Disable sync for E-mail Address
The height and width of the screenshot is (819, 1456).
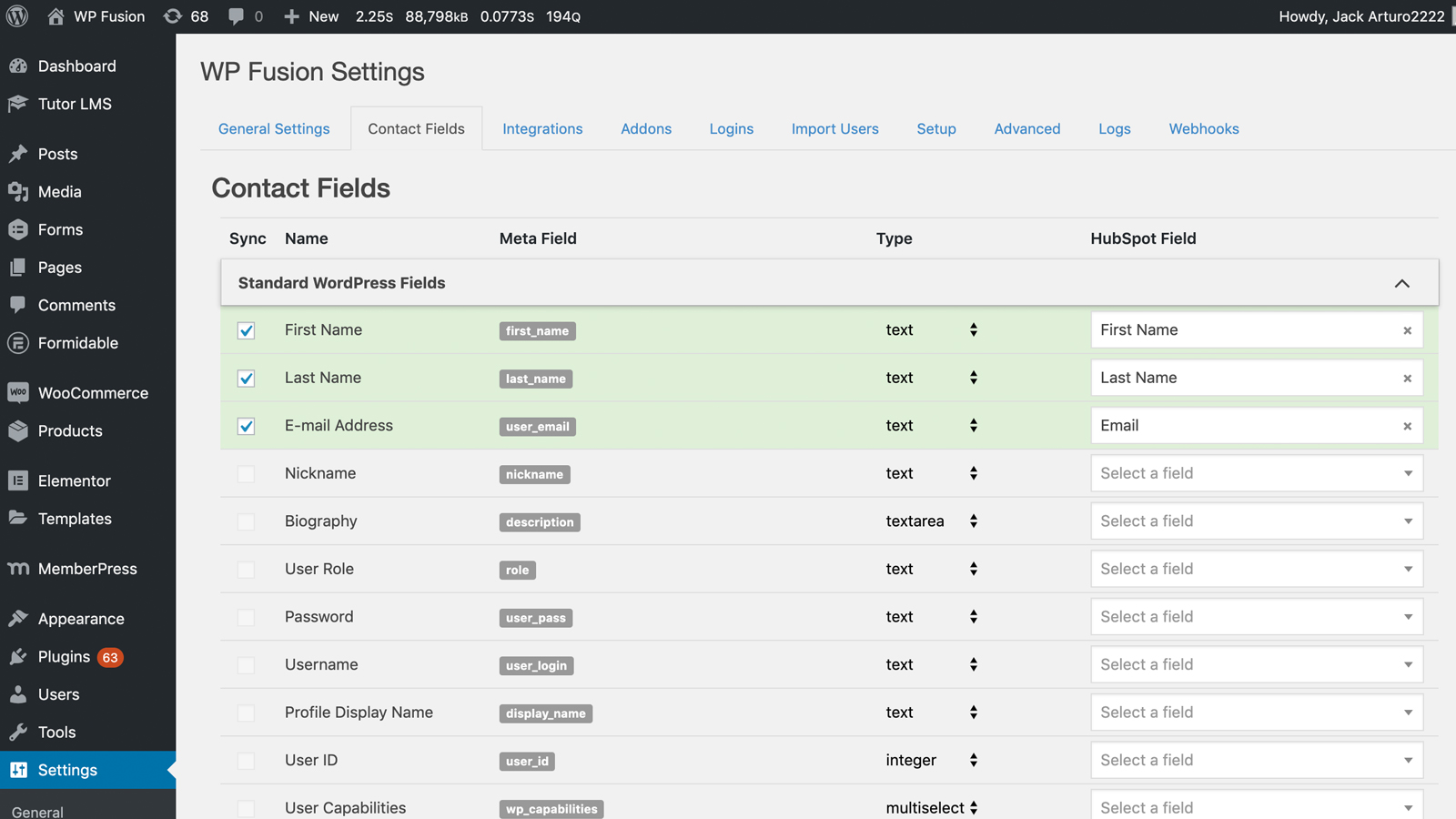pyautogui.click(x=246, y=426)
